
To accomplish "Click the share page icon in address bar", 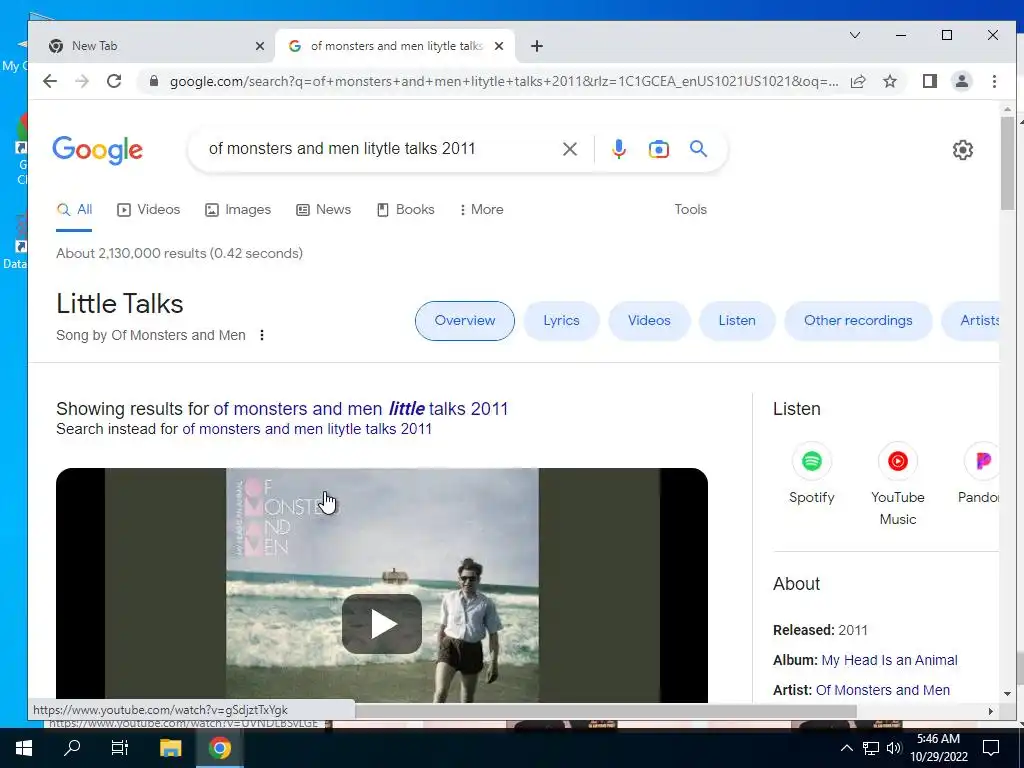I will (858, 81).
